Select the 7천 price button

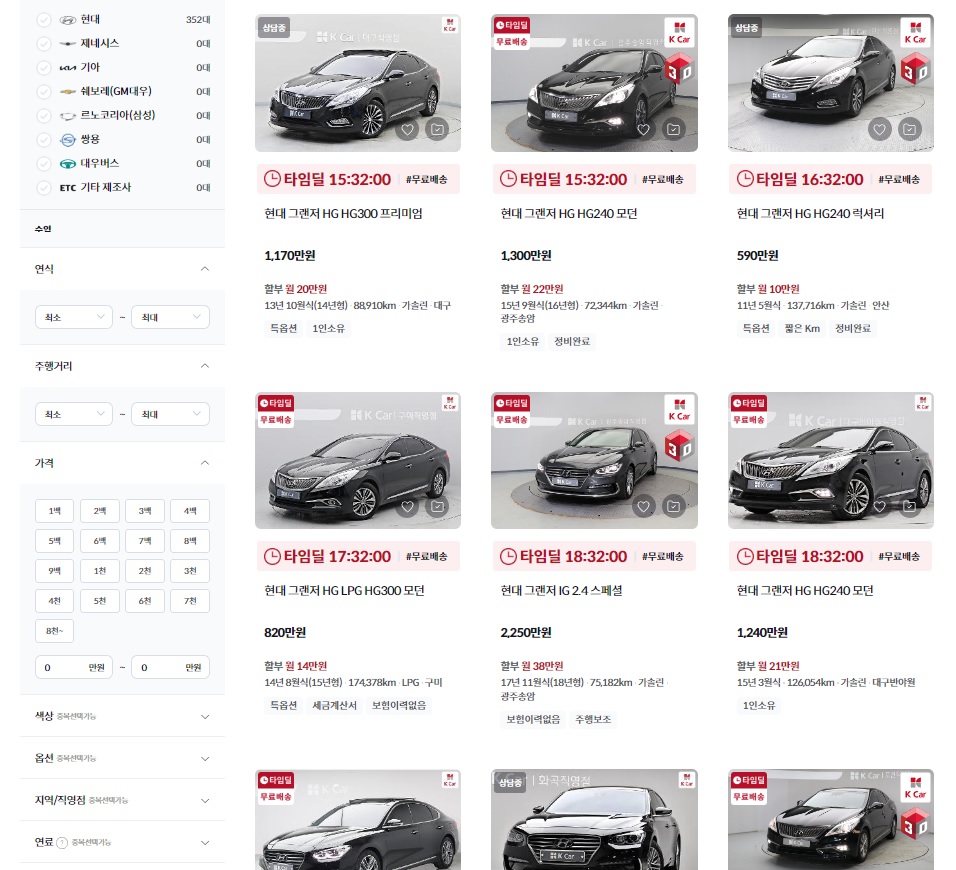[x=190, y=601]
